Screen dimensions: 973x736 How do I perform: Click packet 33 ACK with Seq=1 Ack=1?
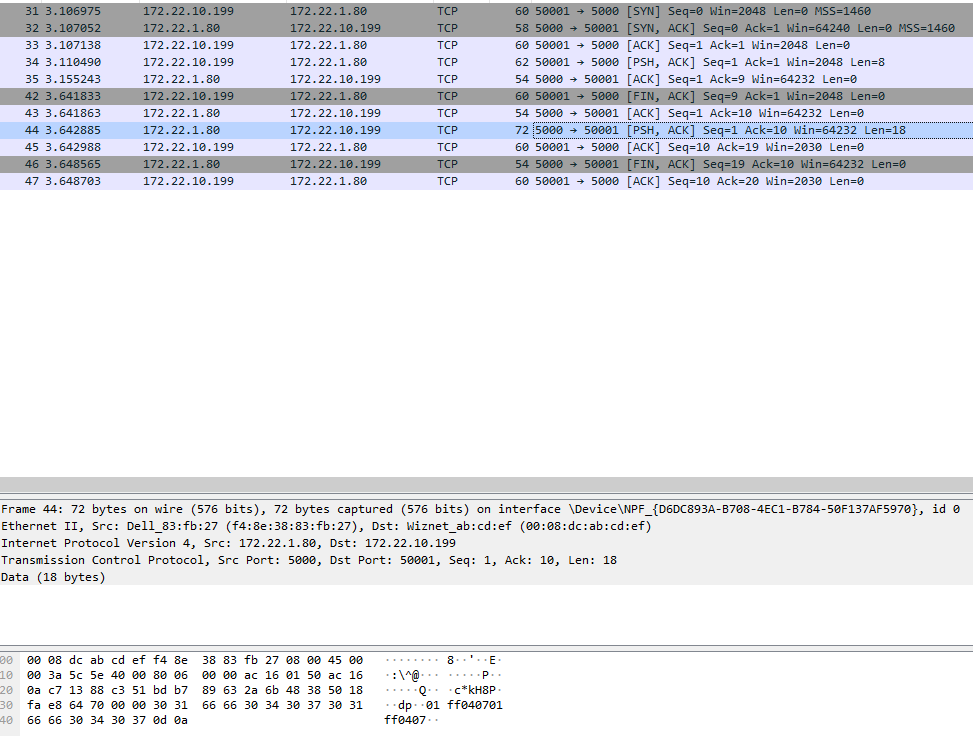[486, 45]
